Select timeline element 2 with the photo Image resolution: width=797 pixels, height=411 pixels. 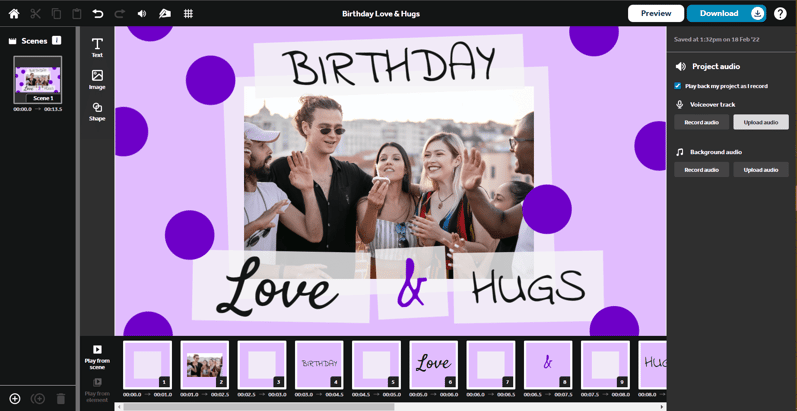tap(205, 365)
